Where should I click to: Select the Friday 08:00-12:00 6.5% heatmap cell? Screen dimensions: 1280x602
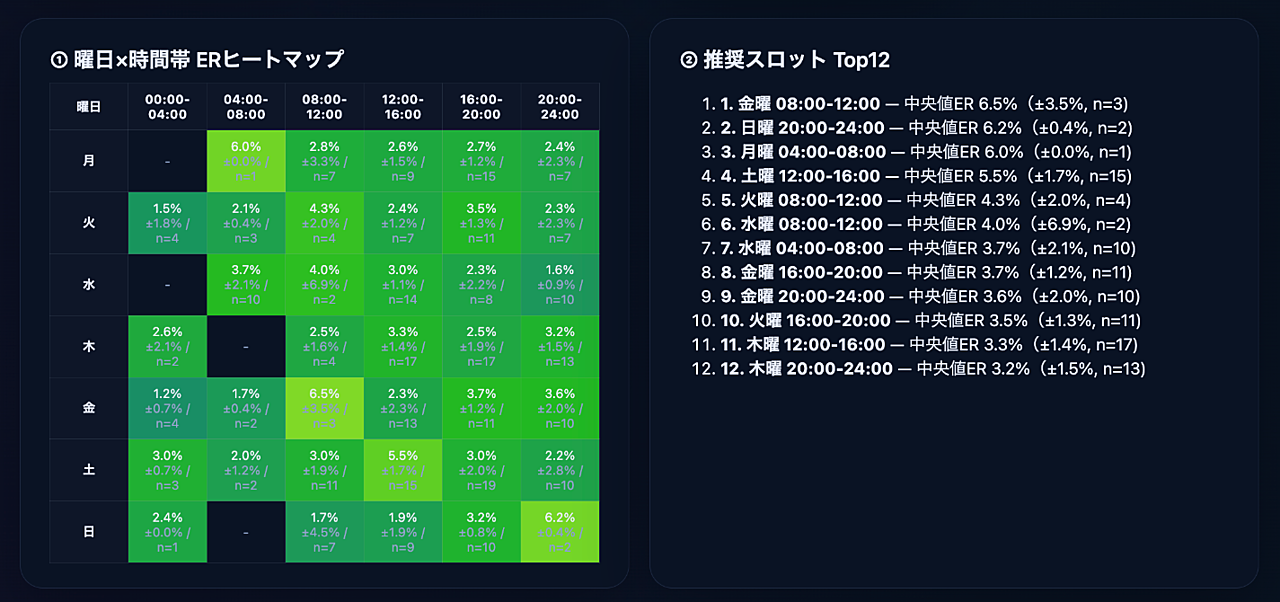click(324, 409)
